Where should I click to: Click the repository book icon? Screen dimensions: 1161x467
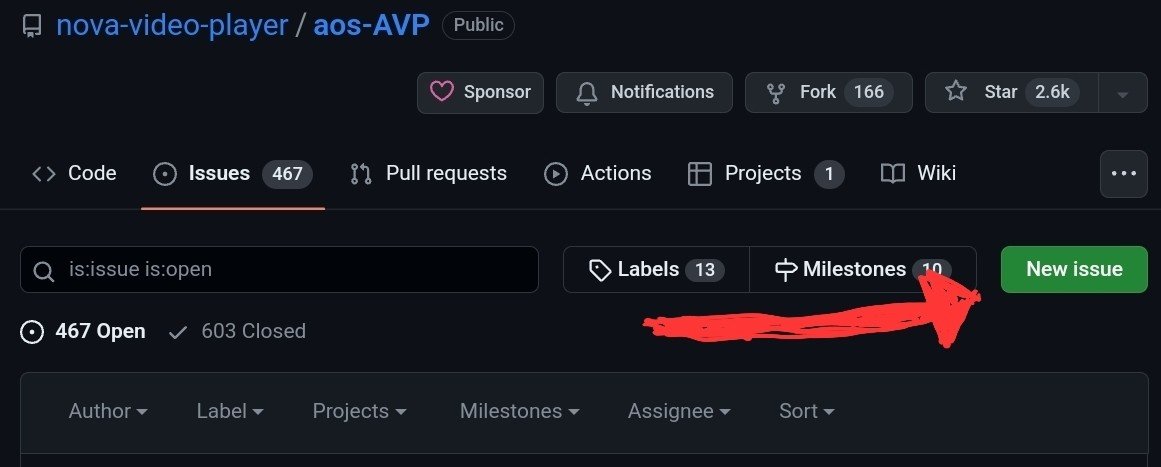point(32,26)
